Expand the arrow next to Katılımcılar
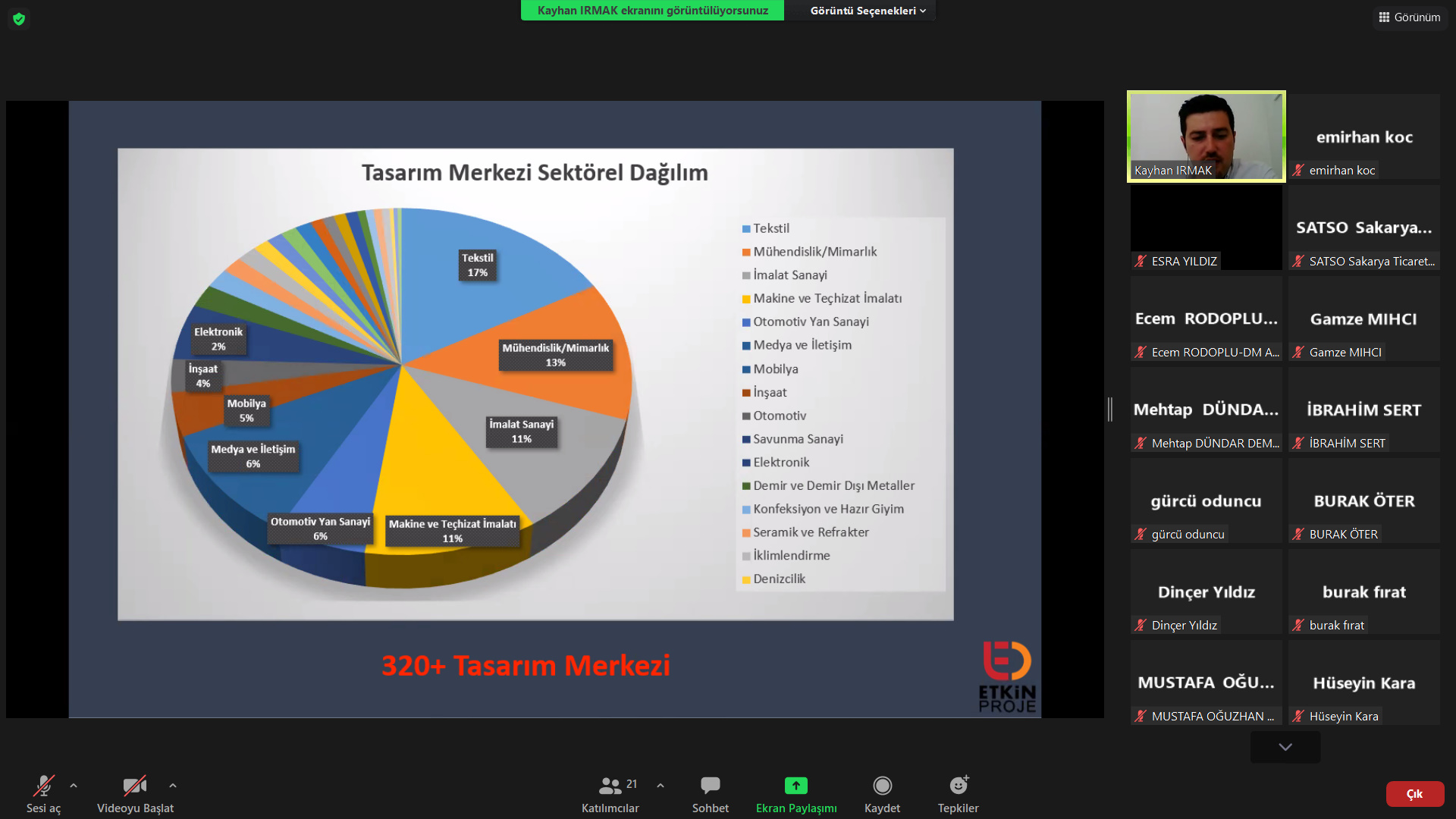 pos(661,786)
